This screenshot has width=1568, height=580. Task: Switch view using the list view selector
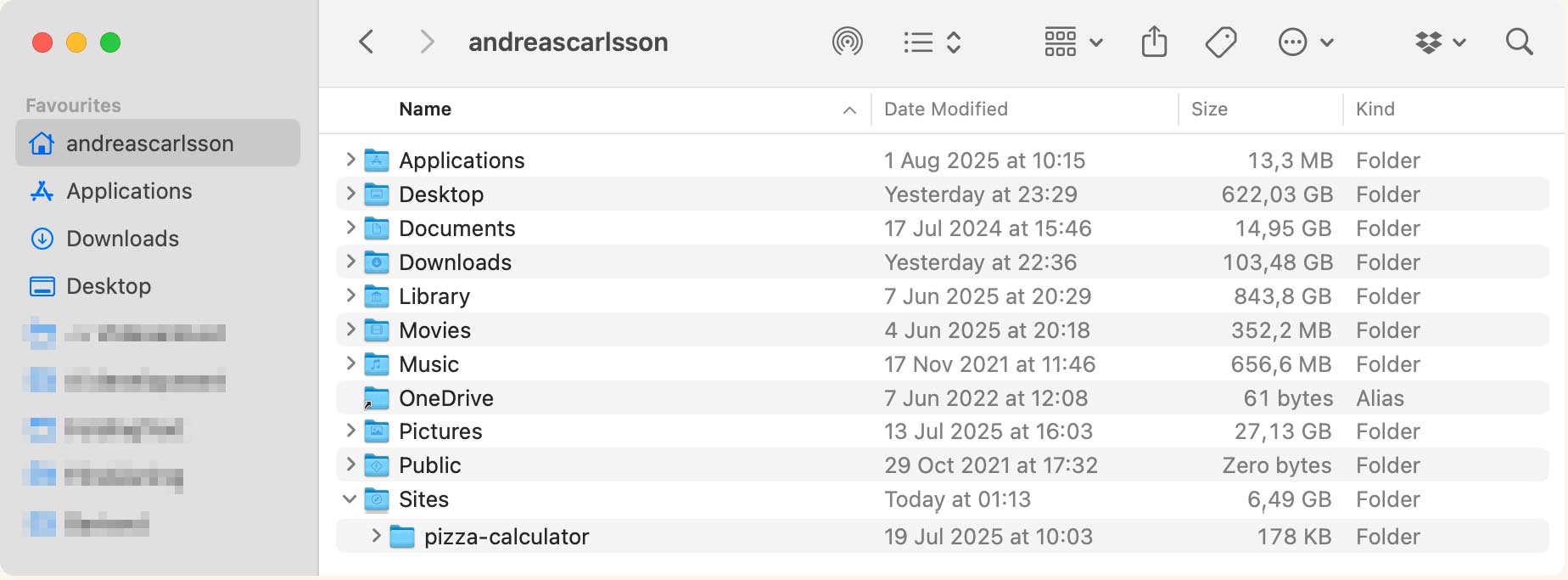[x=932, y=42]
